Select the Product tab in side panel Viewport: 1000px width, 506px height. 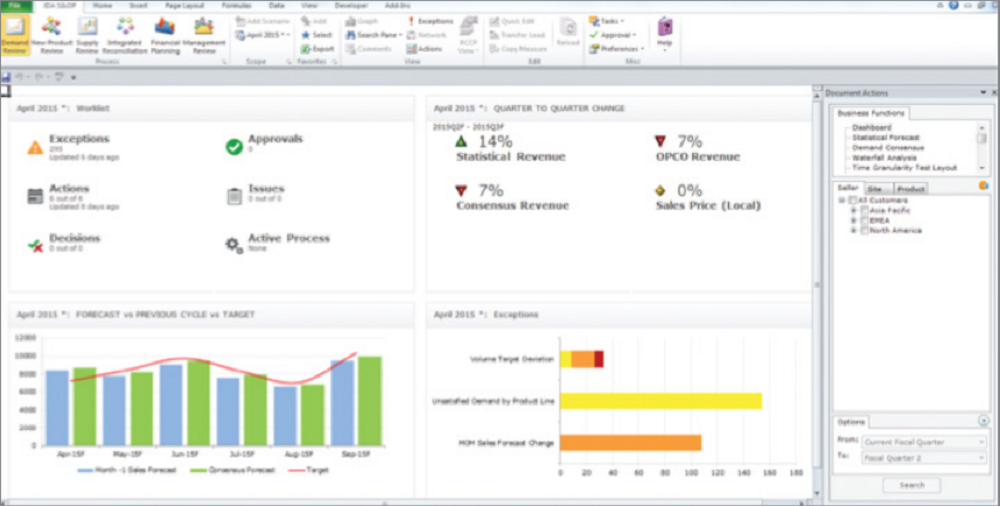point(910,188)
